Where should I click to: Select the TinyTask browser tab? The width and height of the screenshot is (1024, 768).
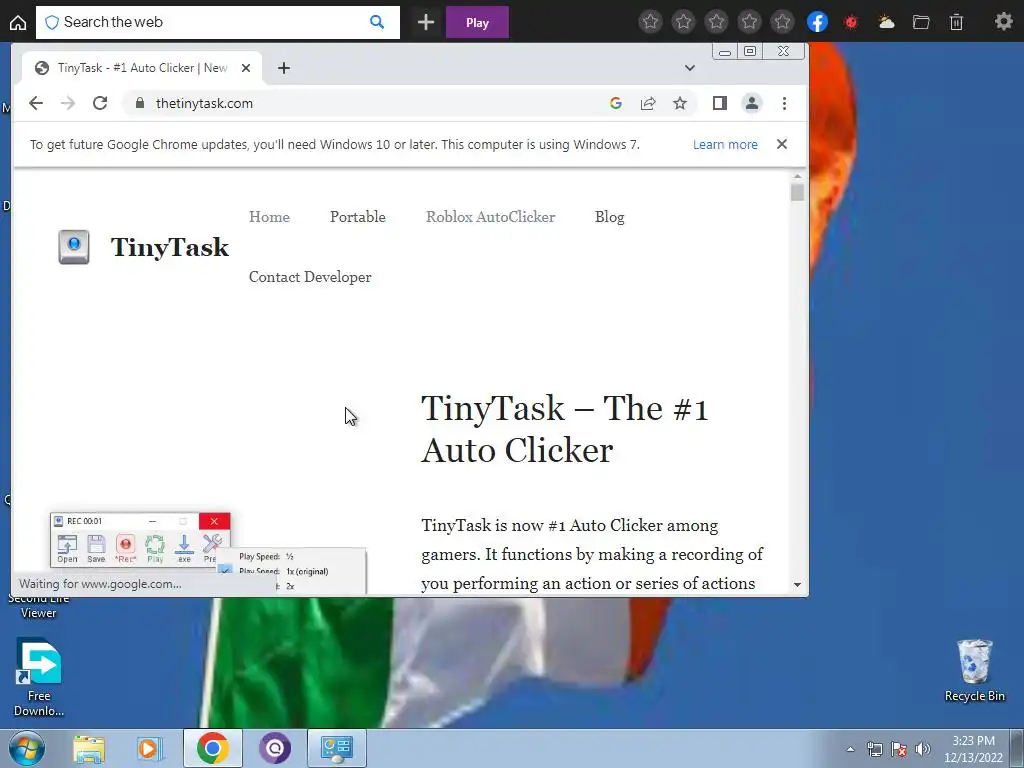point(142,68)
